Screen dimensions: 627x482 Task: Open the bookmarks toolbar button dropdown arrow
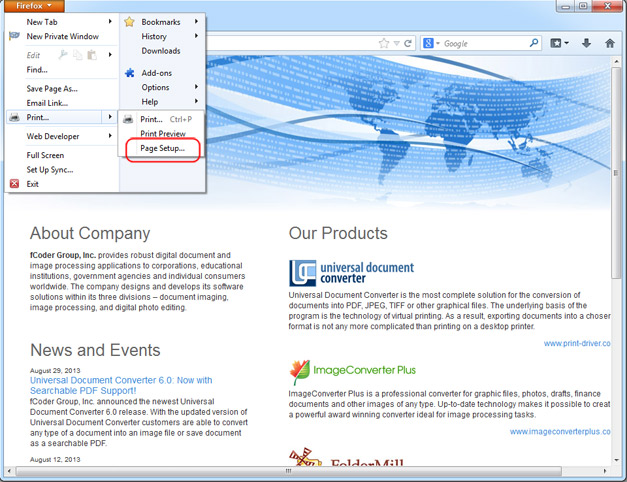tap(566, 43)
